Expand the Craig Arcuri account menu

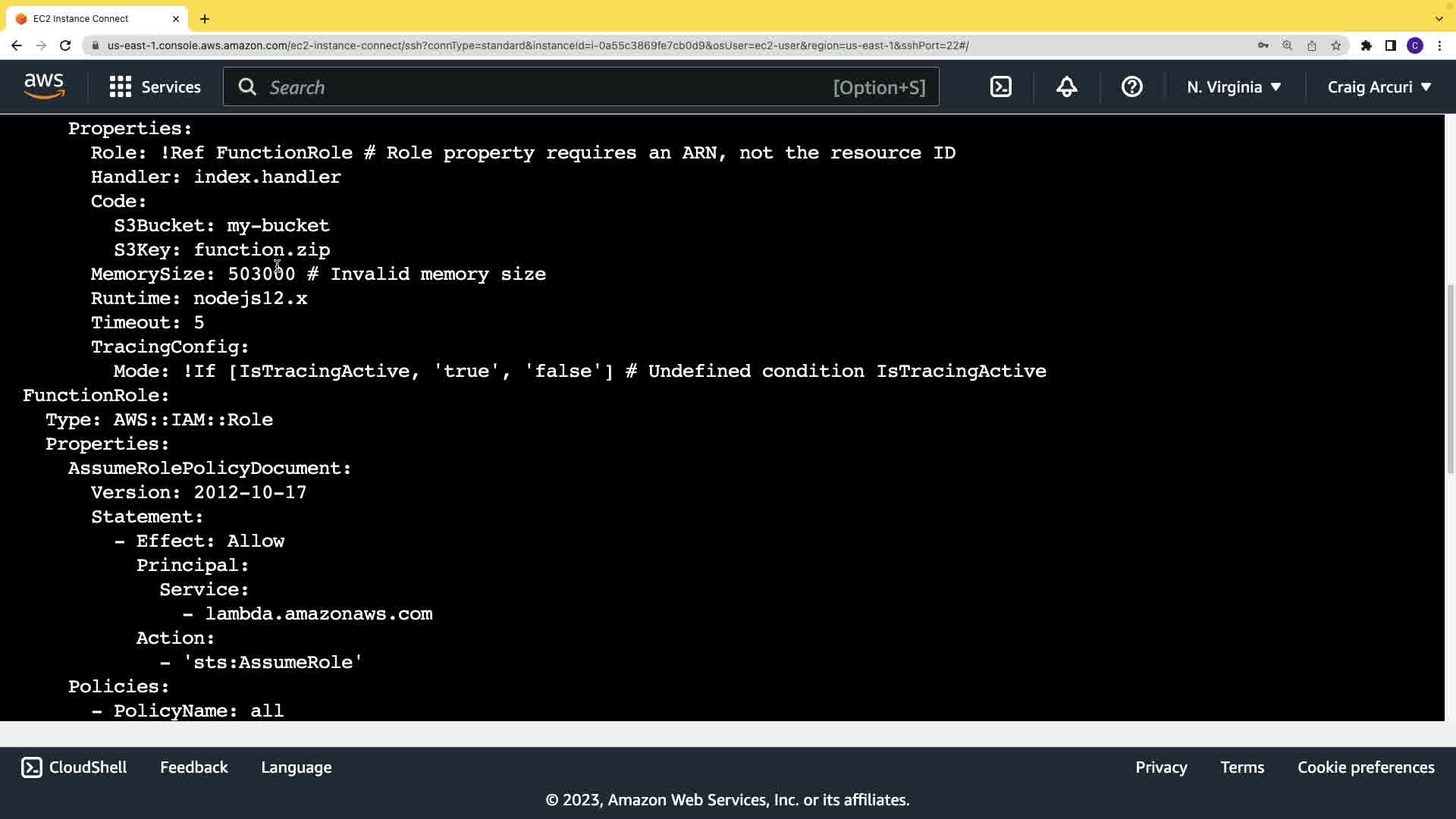point(1379,87)
